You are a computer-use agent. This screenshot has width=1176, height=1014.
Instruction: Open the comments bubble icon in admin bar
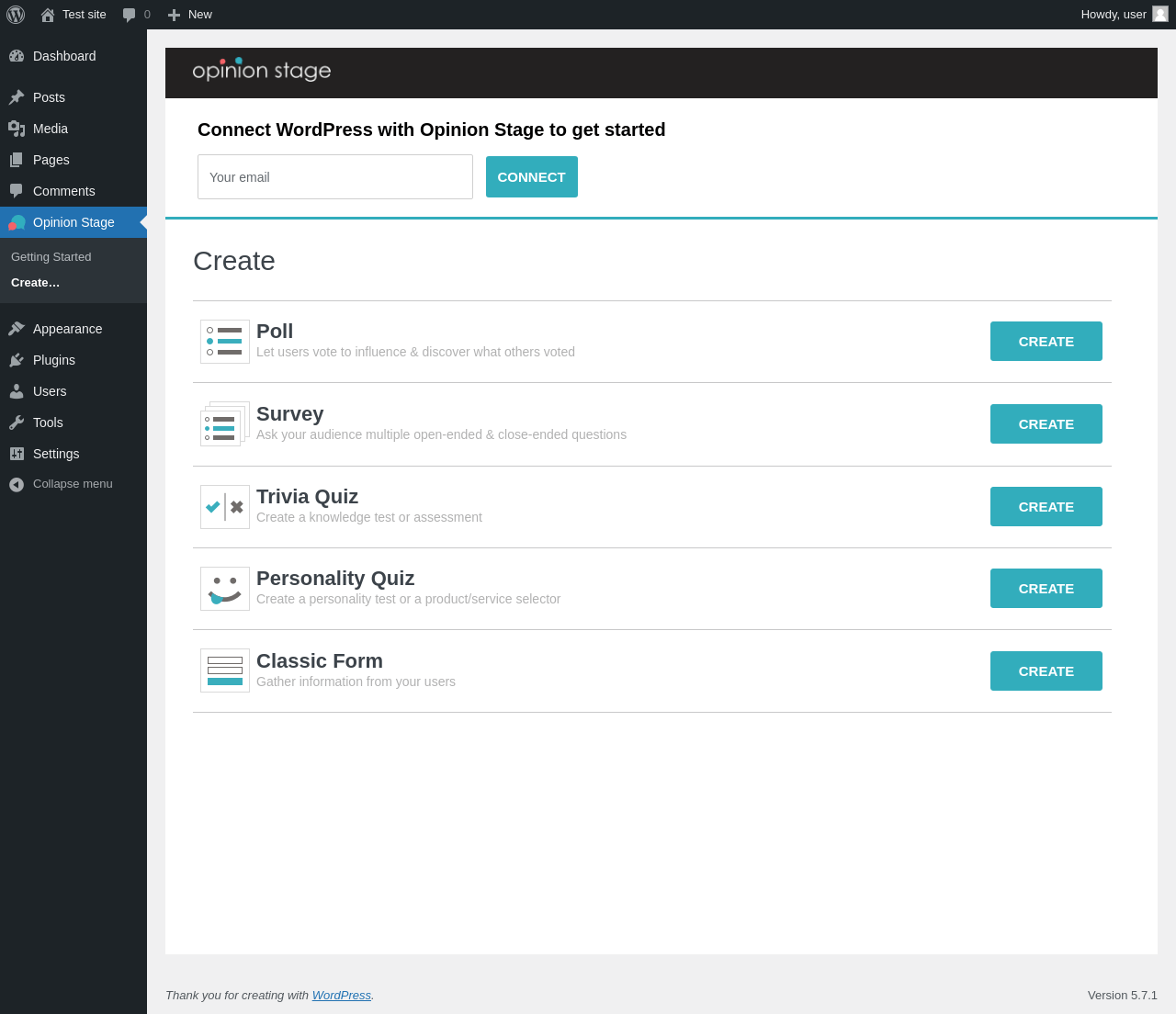(130, 15)
